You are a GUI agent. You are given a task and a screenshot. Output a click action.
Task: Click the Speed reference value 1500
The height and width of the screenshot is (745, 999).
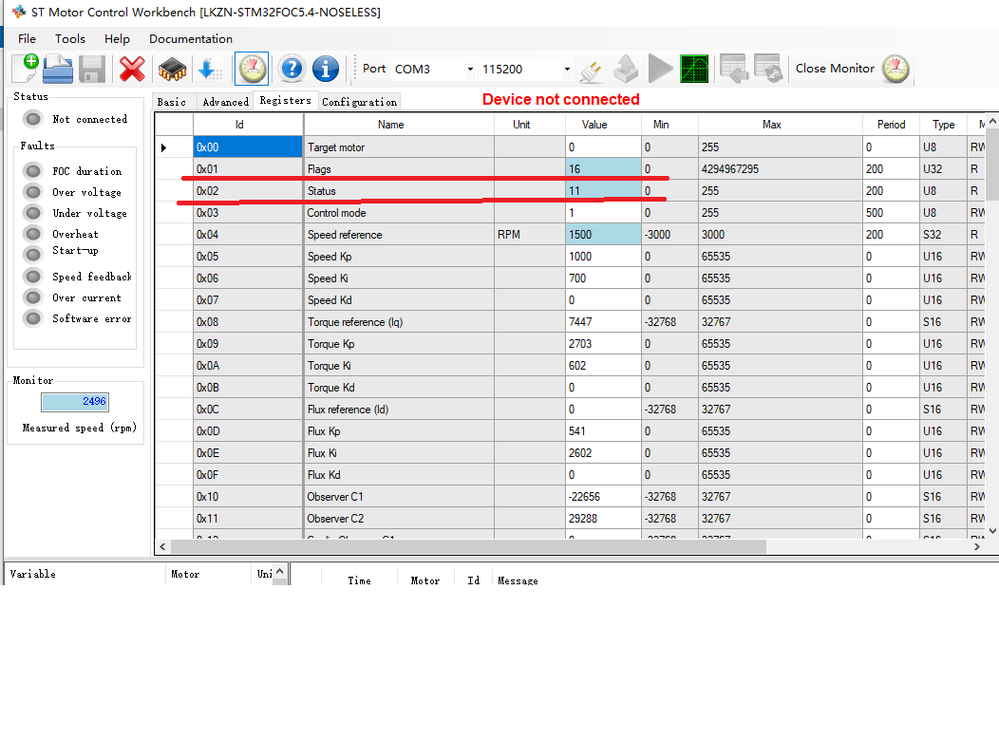click(603, 235)
